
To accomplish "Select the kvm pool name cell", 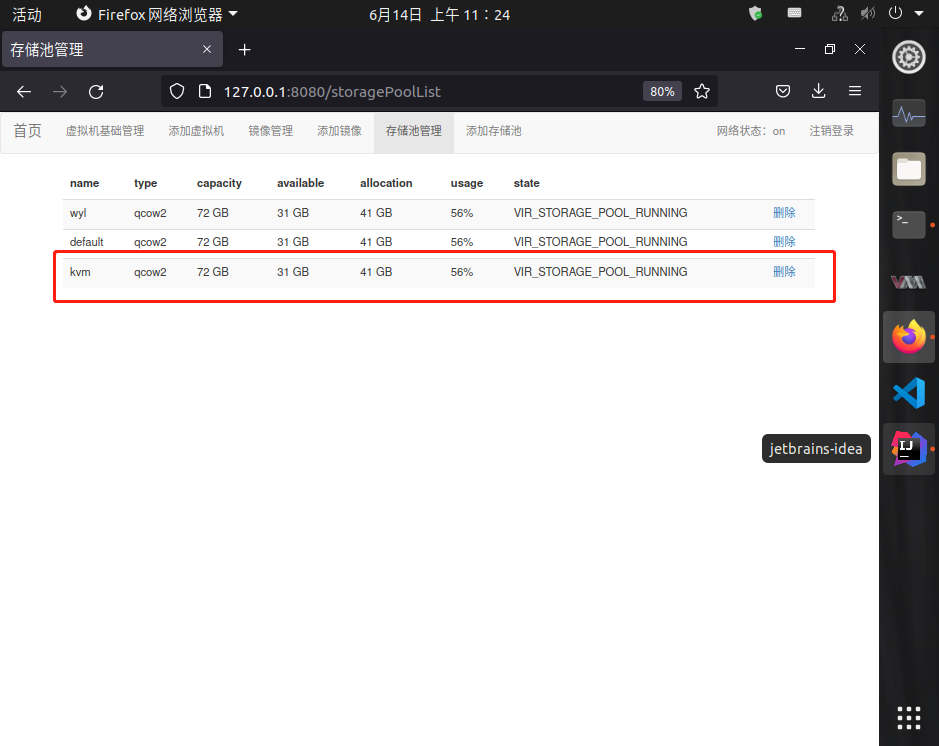I will coord(80,272).
